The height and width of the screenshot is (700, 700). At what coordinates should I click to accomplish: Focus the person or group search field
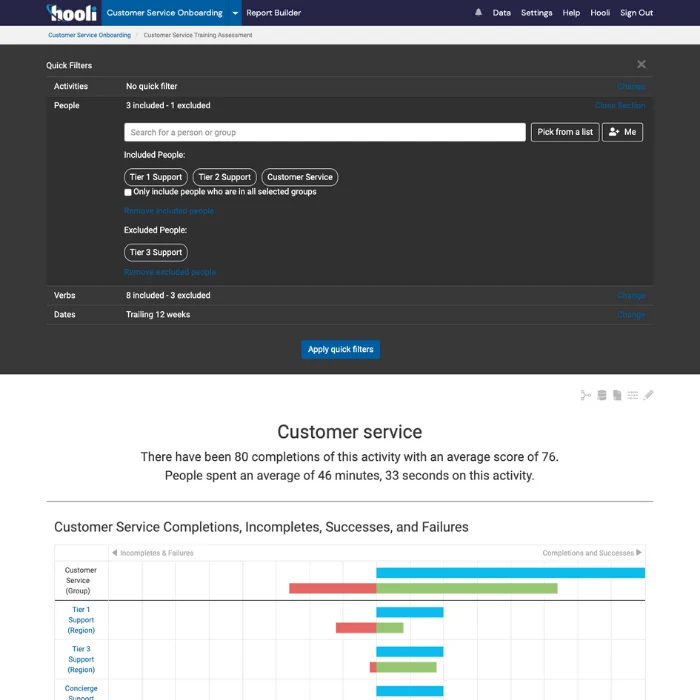[325, 132]
